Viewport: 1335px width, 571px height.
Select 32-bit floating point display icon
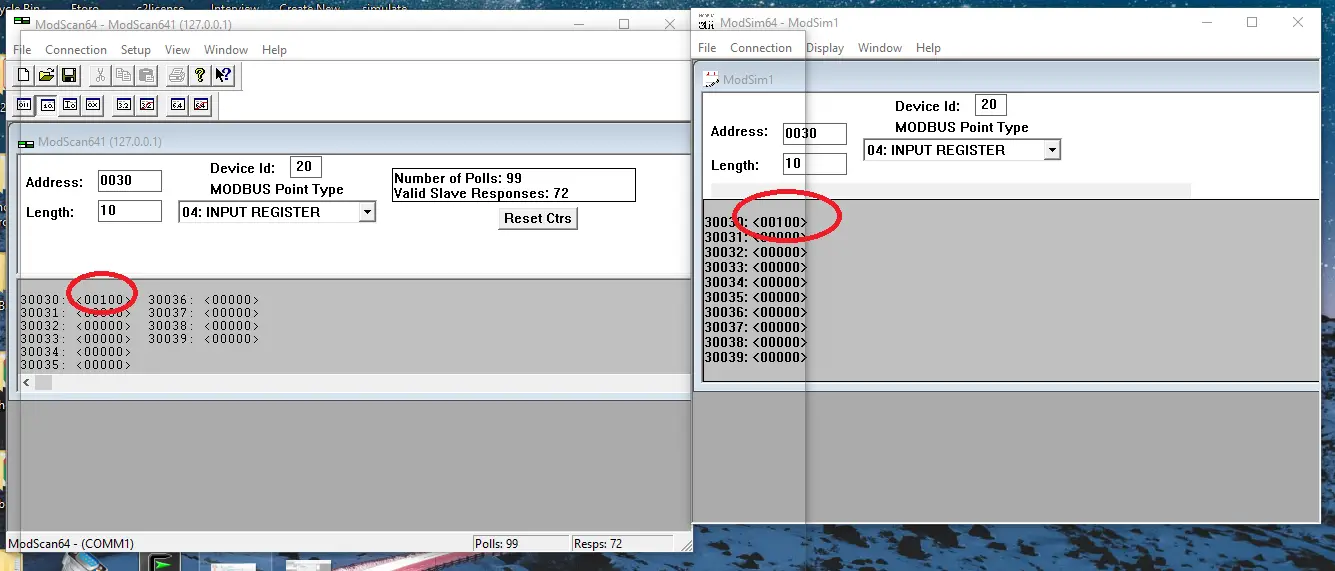click(124, 104)
